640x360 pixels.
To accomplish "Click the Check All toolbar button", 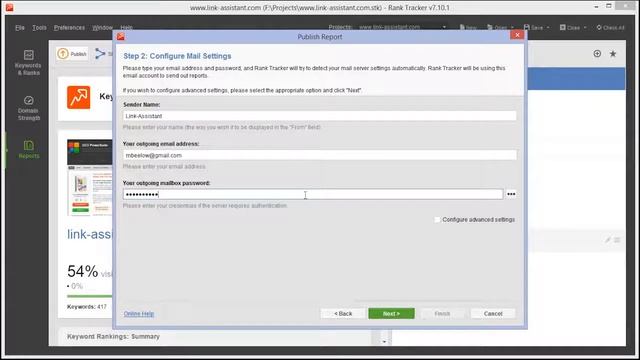I will click(x=611, y=27).
